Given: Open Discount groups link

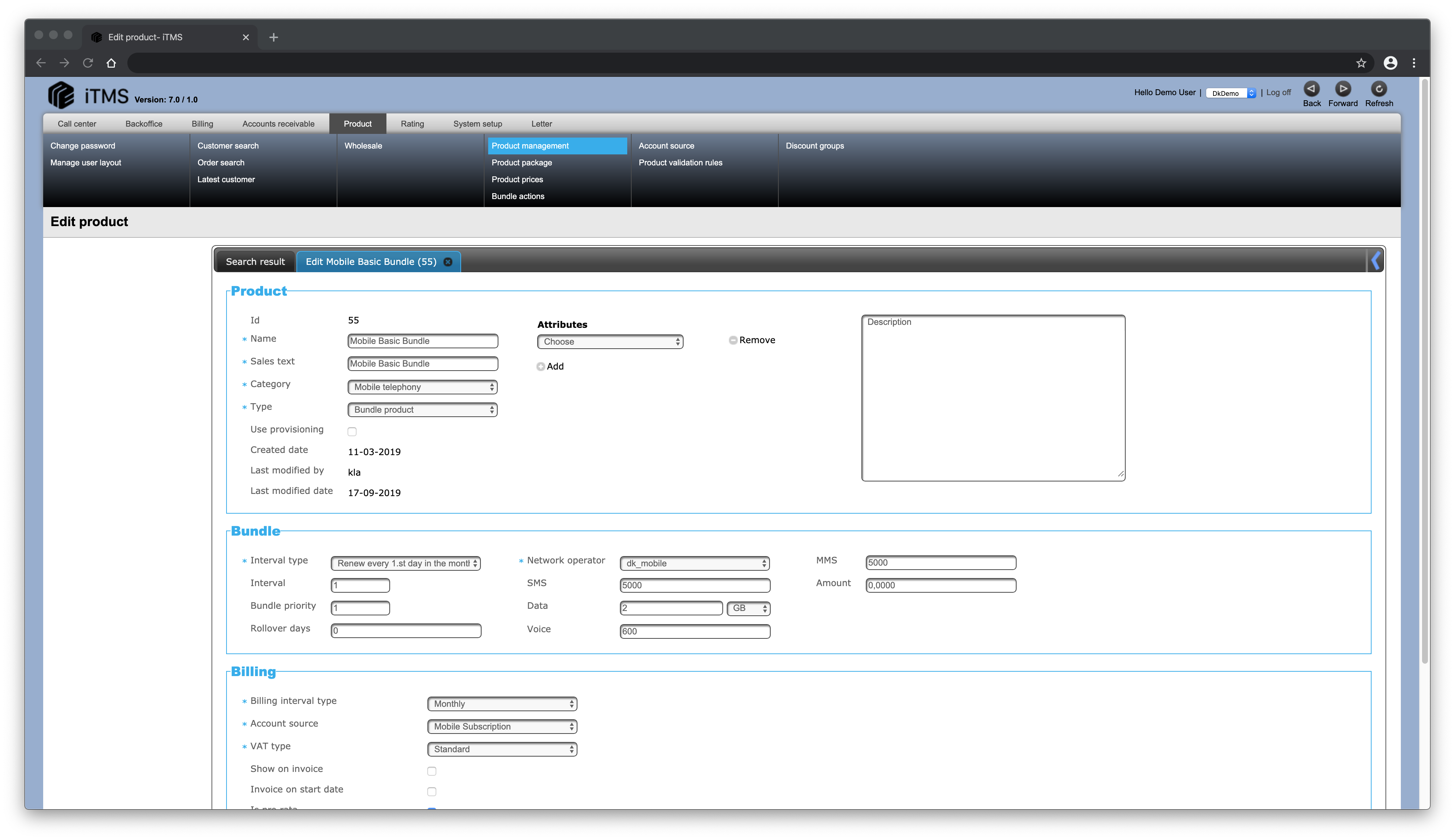Looking at the screenshot, I should (815, 146).
